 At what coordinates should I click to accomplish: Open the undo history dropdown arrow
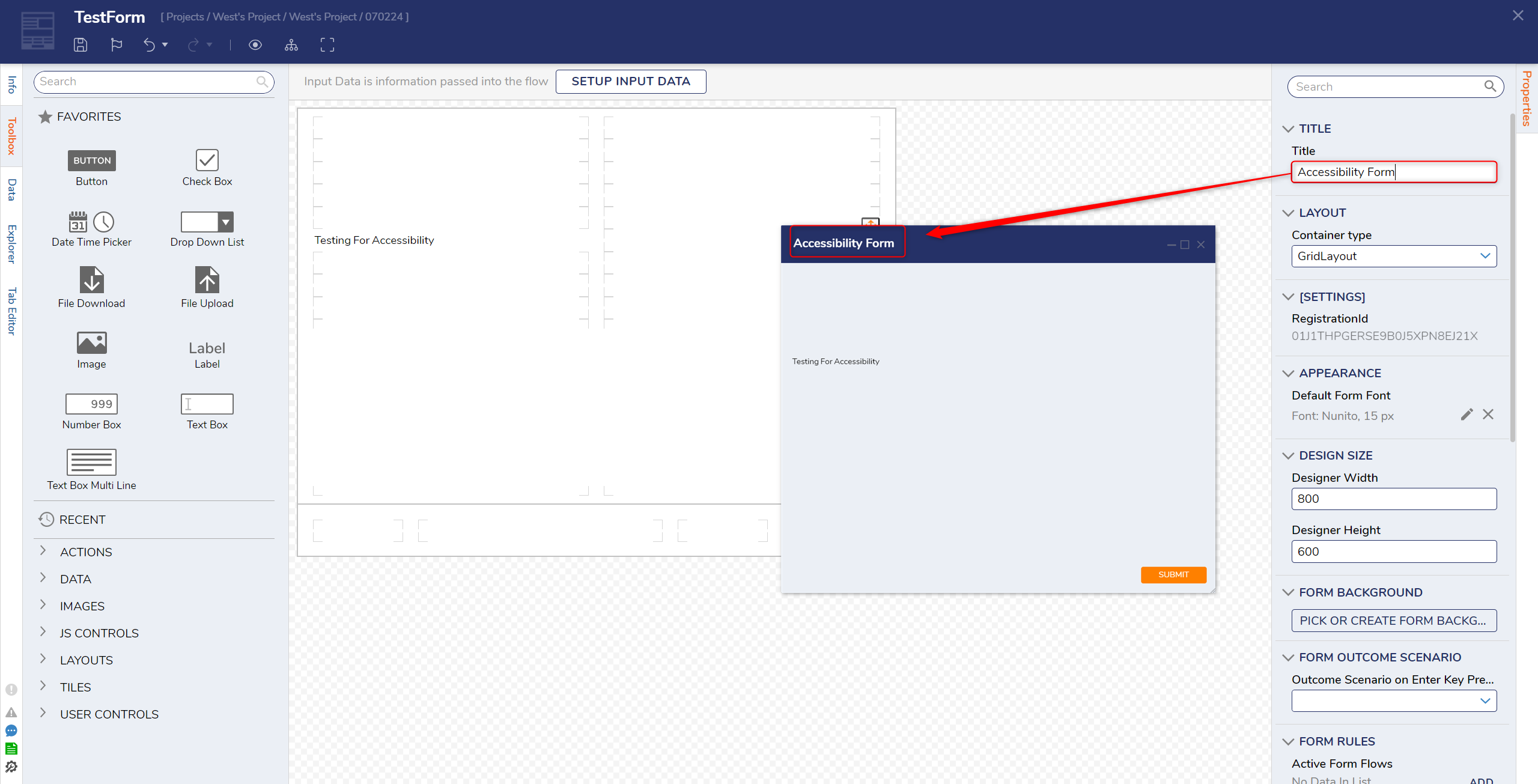(x=165, y=44)
